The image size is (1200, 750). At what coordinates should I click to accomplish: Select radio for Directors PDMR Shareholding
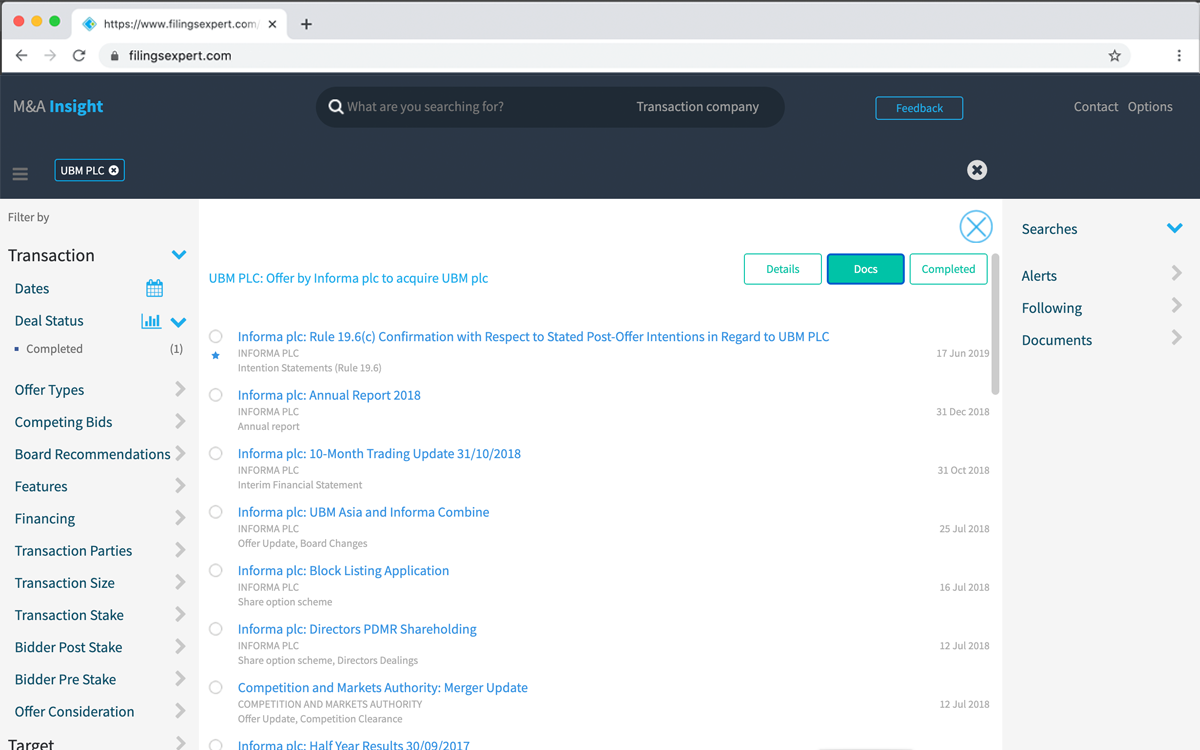pyautogui.click(x=216, y=629)
